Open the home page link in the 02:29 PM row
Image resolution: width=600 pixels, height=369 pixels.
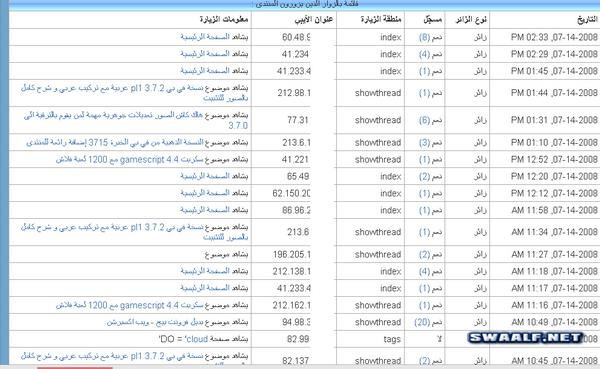tap(205, 54)
